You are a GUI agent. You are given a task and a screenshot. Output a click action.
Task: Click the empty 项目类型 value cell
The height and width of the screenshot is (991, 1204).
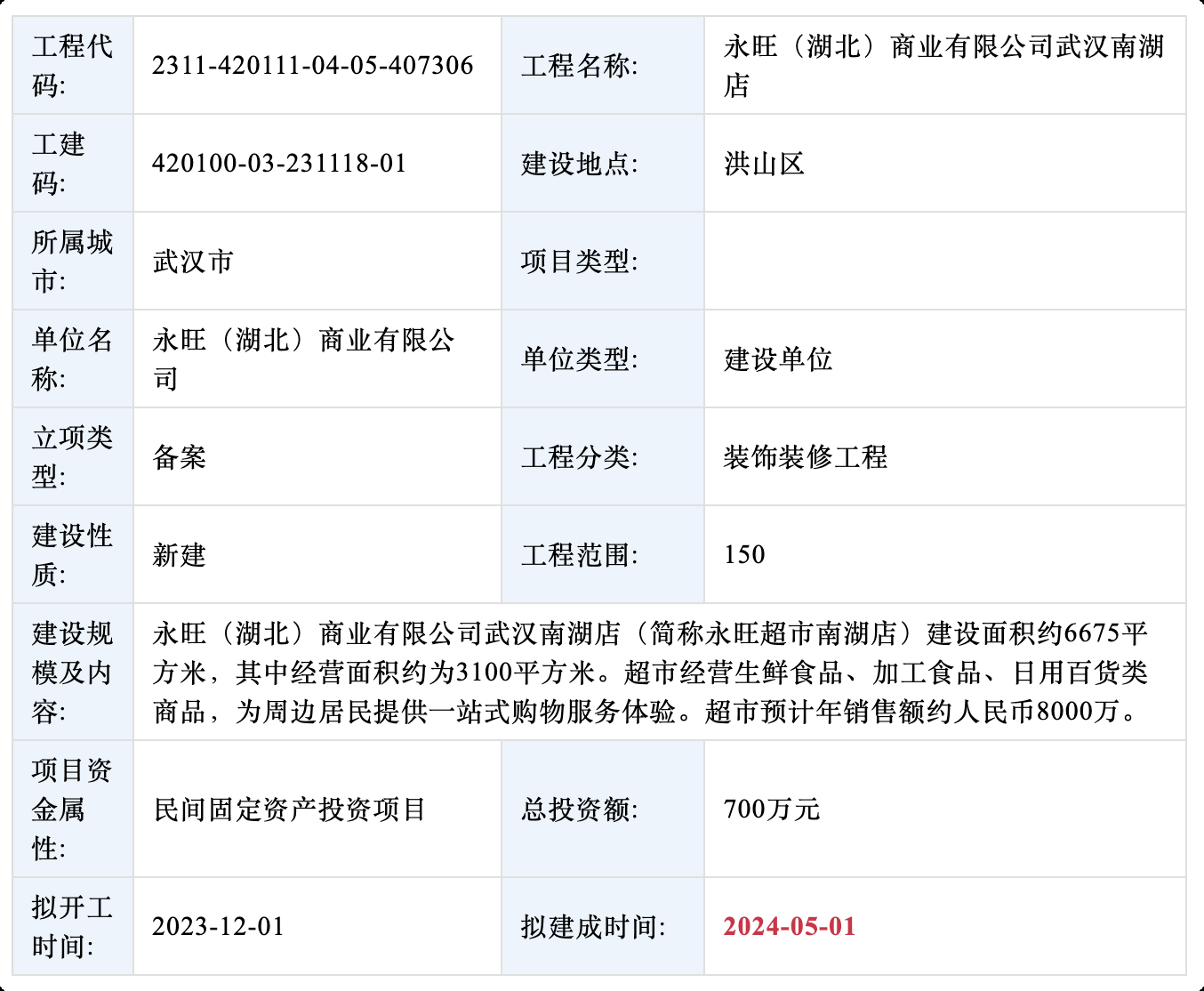(944, 262)
